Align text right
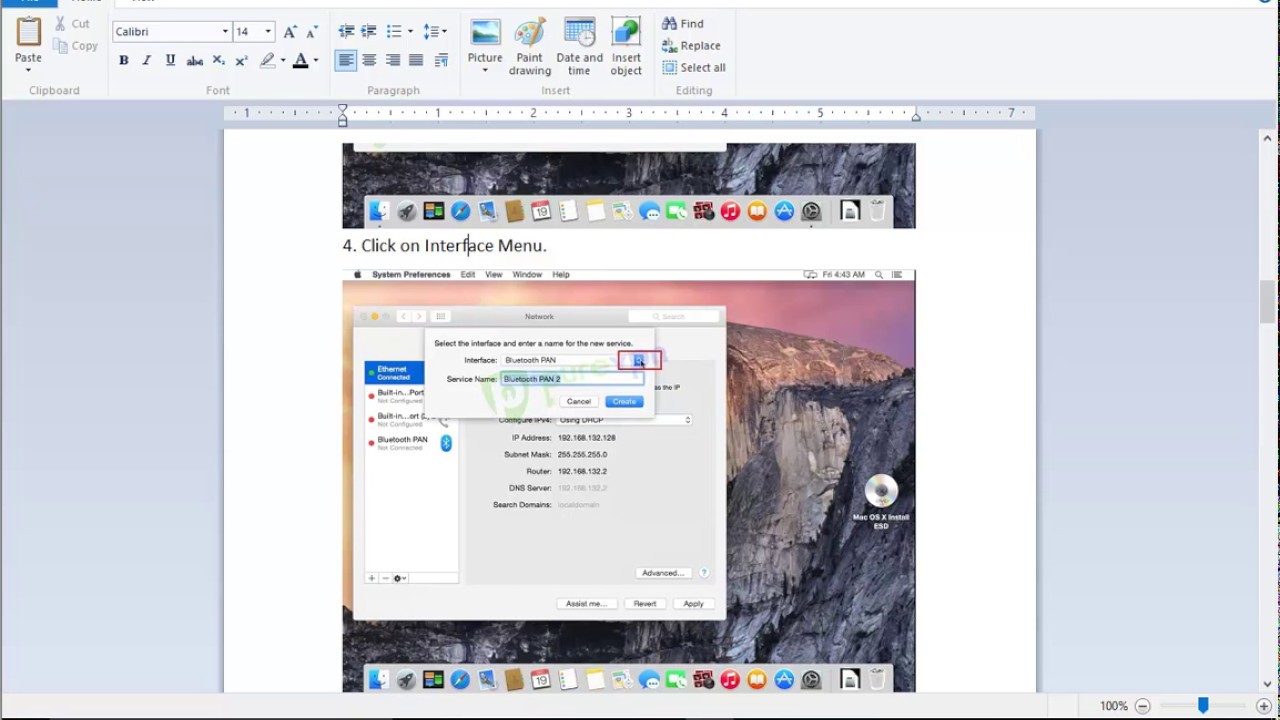Image resolution: width=1280 pixels, height=720 pixels. (393, 60)
